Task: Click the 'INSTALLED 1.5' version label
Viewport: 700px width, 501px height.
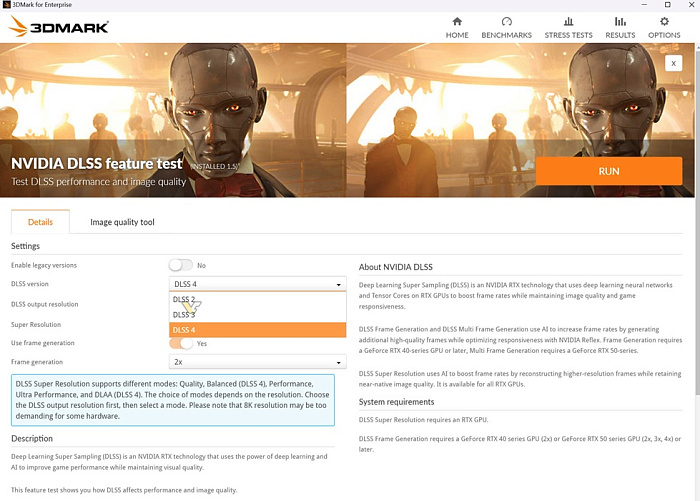Action: point(215,167)
